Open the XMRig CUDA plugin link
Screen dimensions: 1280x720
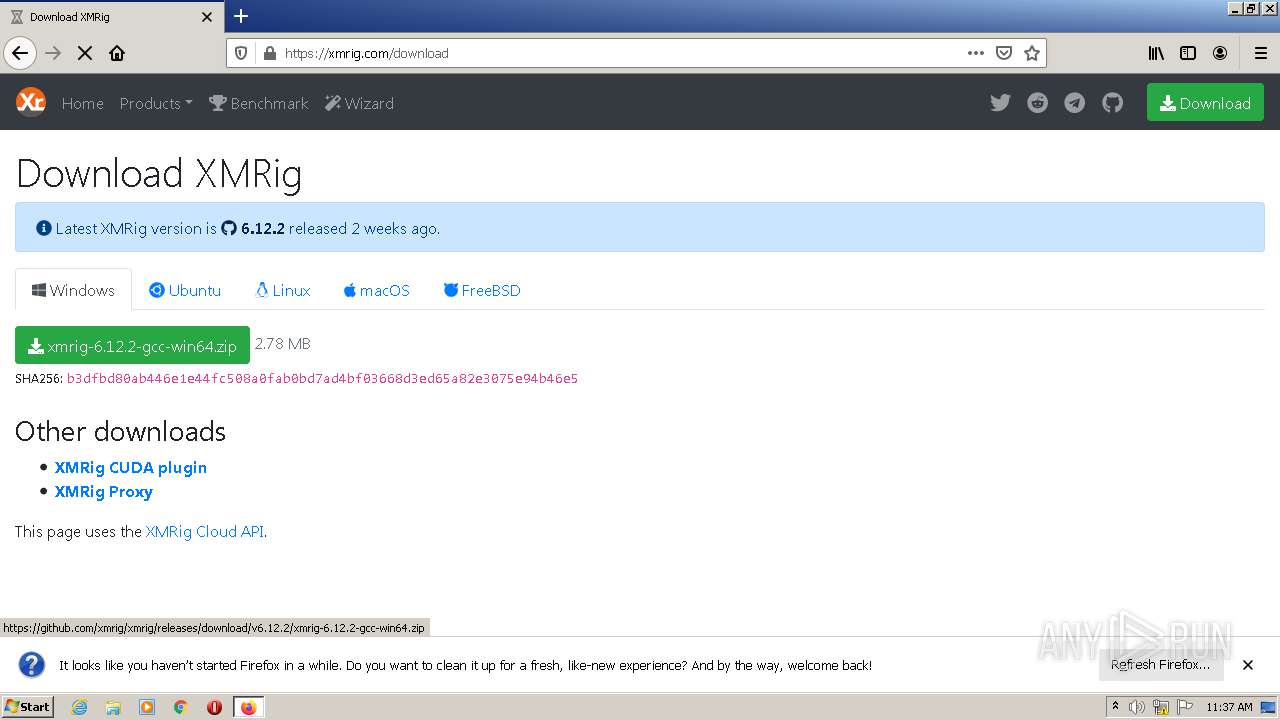point(131,467)
